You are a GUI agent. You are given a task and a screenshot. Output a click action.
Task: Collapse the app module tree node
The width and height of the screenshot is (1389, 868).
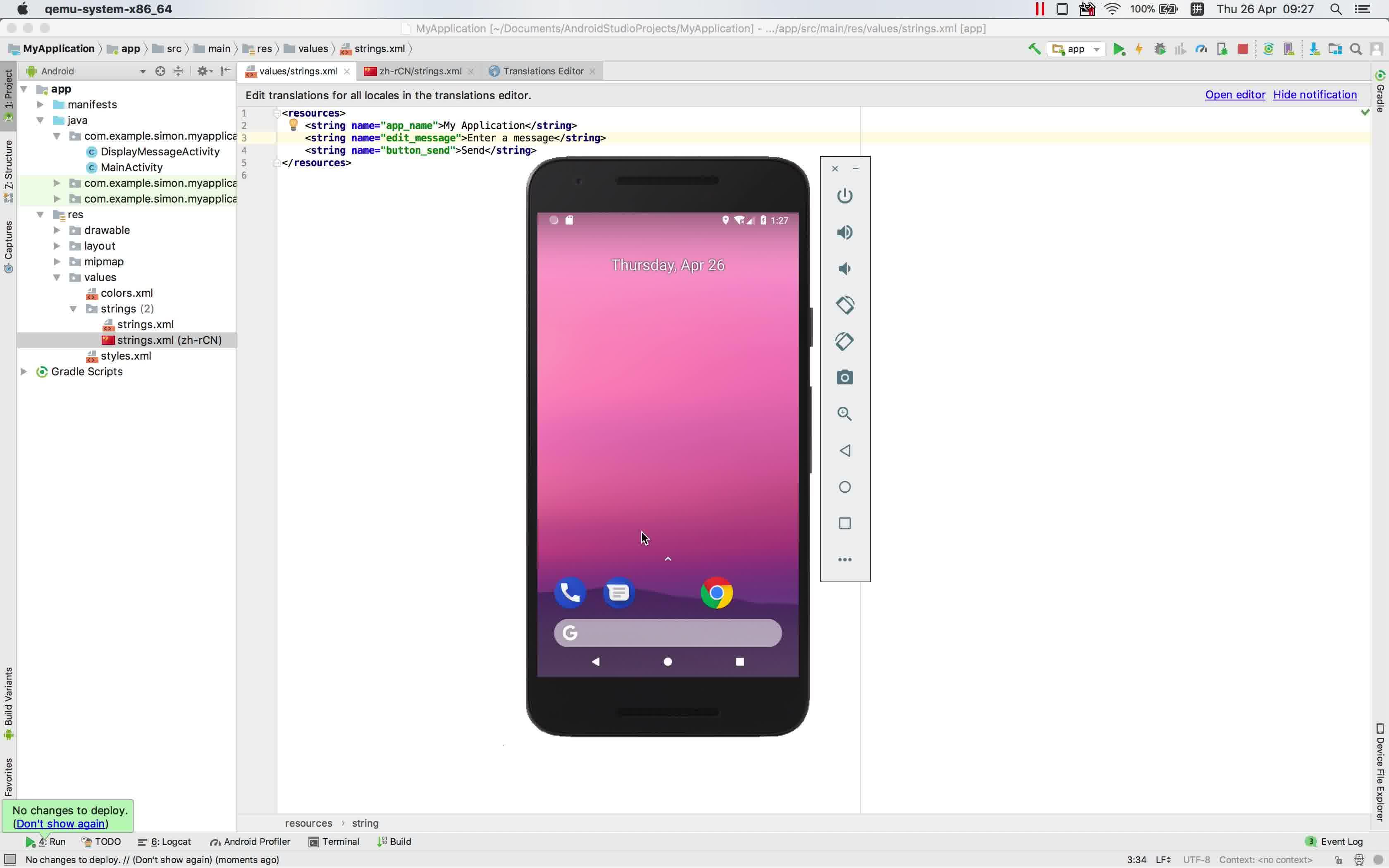click(x=24, y=89)
